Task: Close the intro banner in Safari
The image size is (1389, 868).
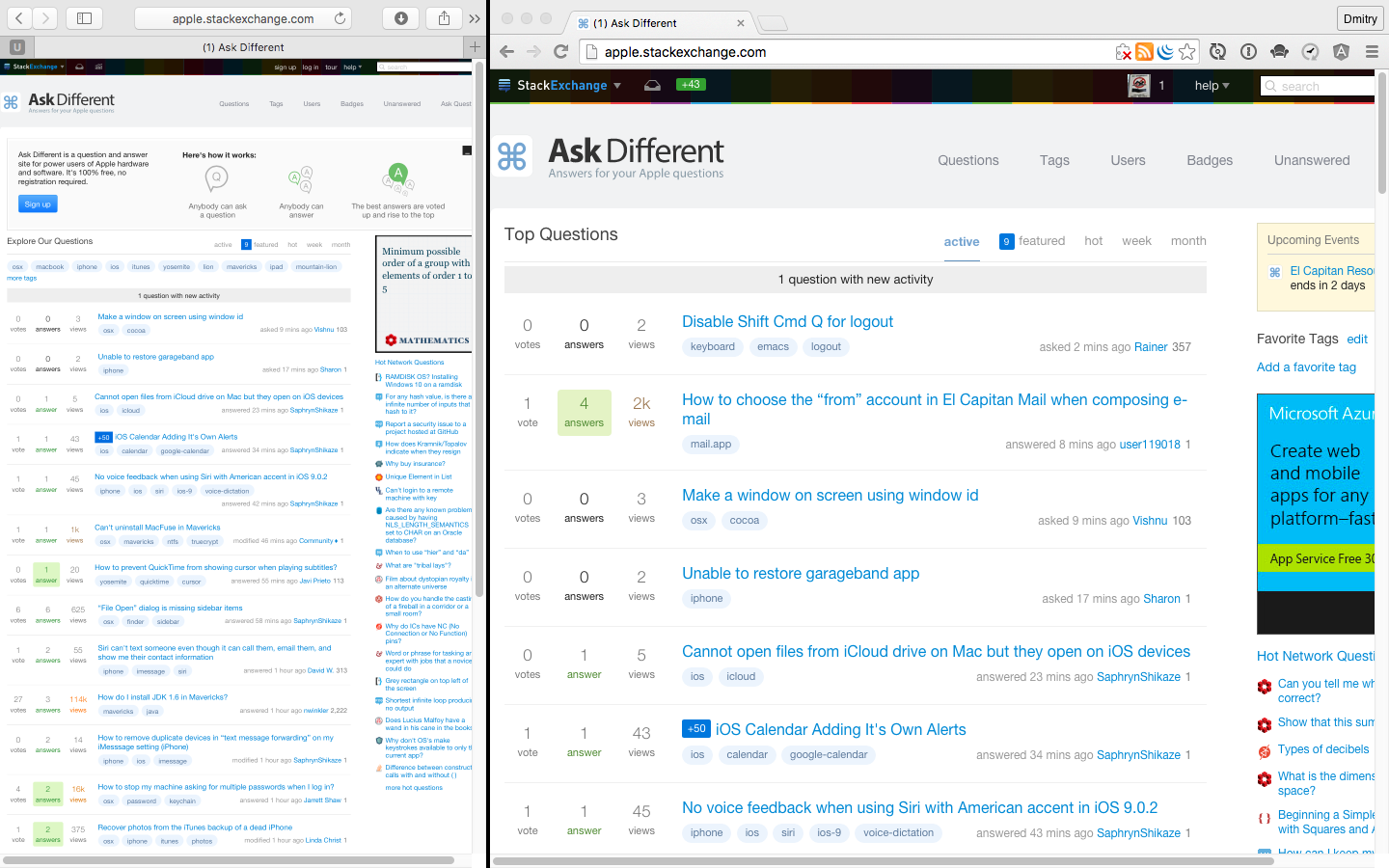Action: (467, 150)
